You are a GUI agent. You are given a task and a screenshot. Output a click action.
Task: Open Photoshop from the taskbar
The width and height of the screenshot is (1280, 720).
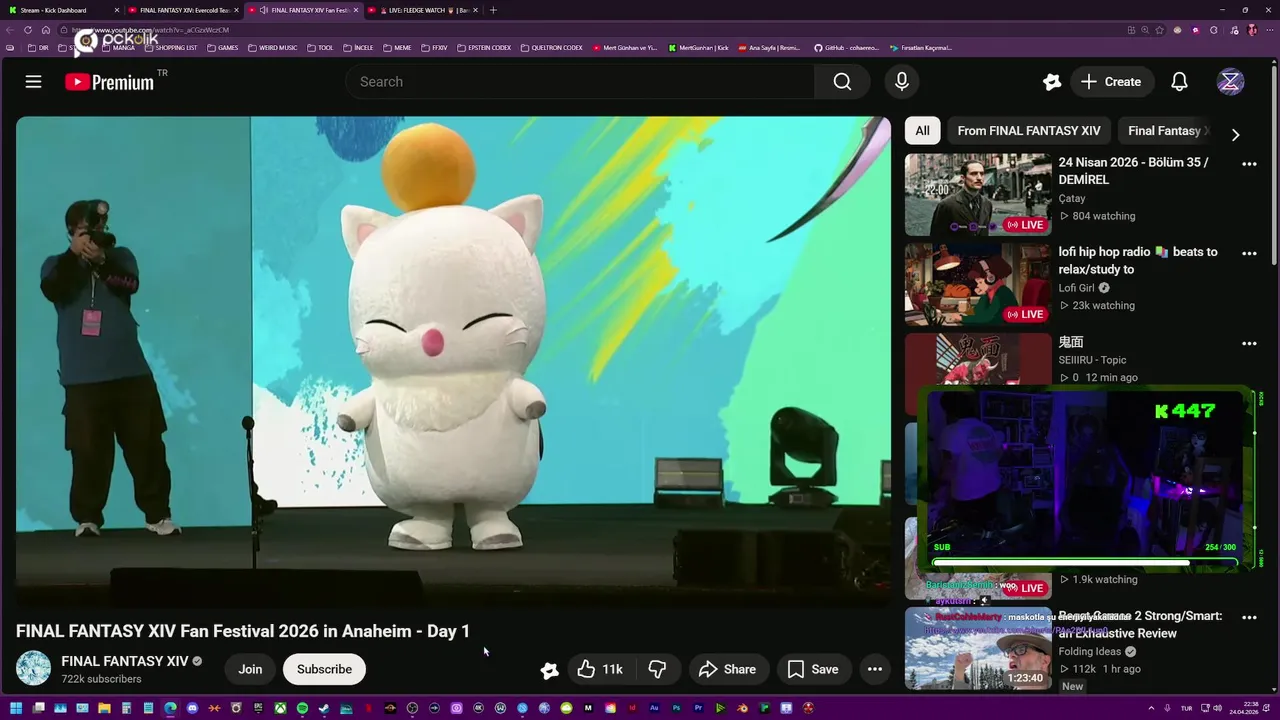[x=676, y=709]
